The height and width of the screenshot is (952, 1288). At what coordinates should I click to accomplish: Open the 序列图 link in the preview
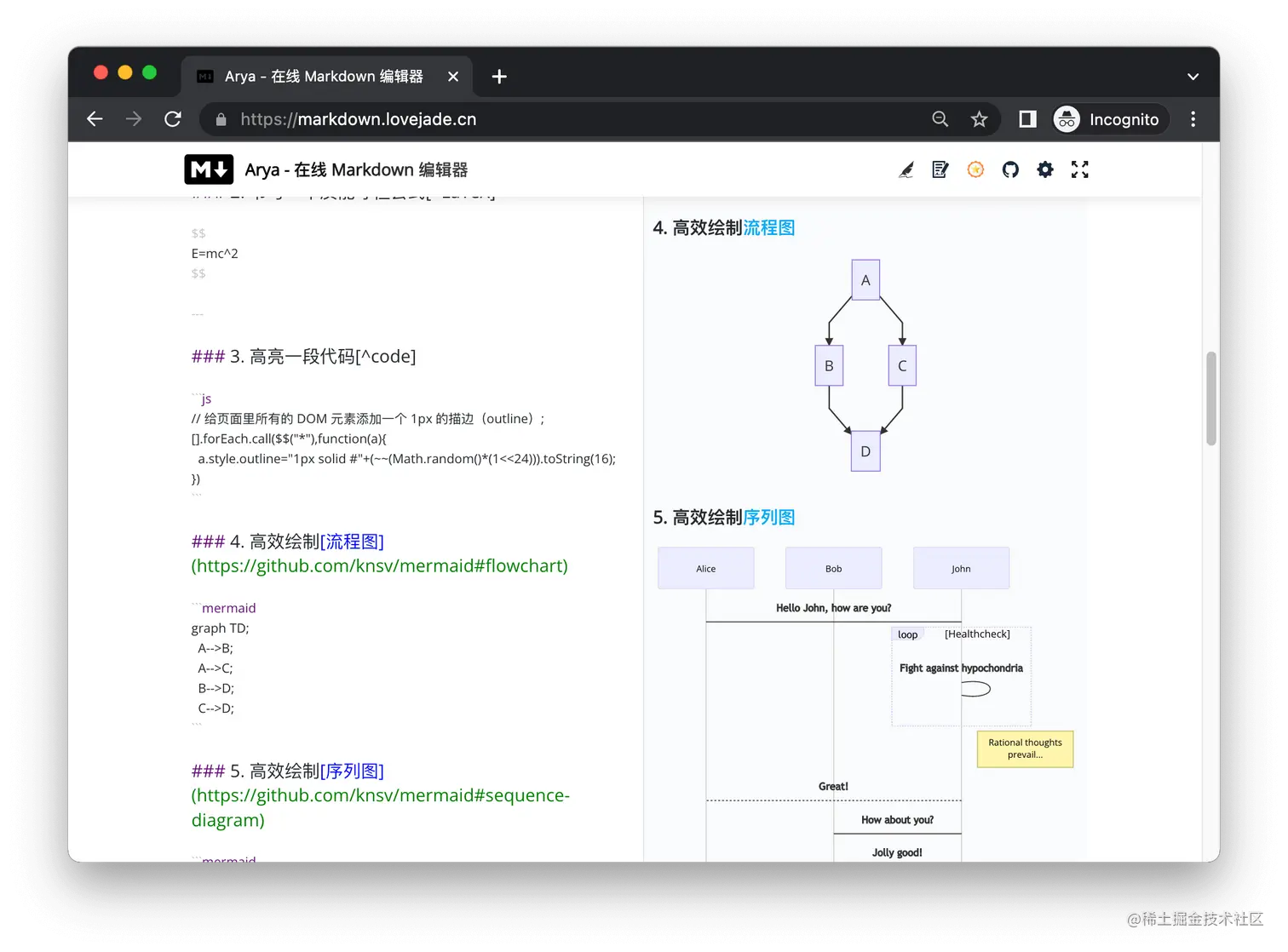coord(769,517)
